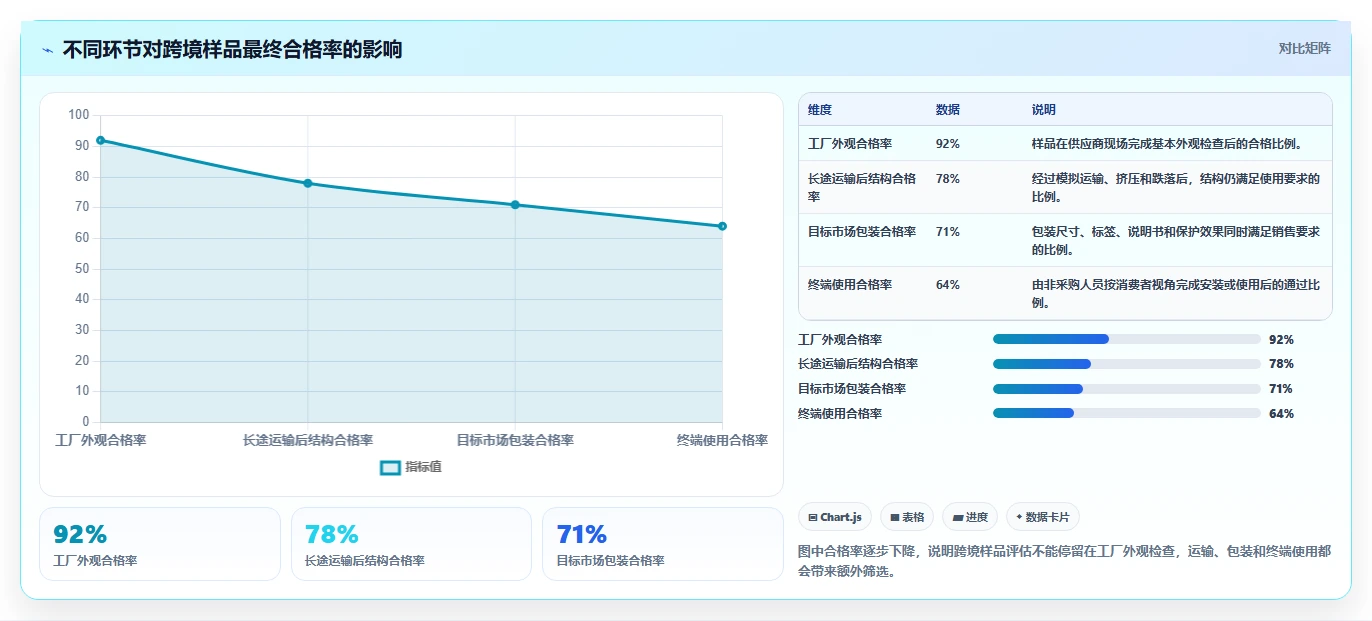Open the 92% 工厂外观合格率 stat card
This screenshot has width=1372, height=621.
click(160, 544)
